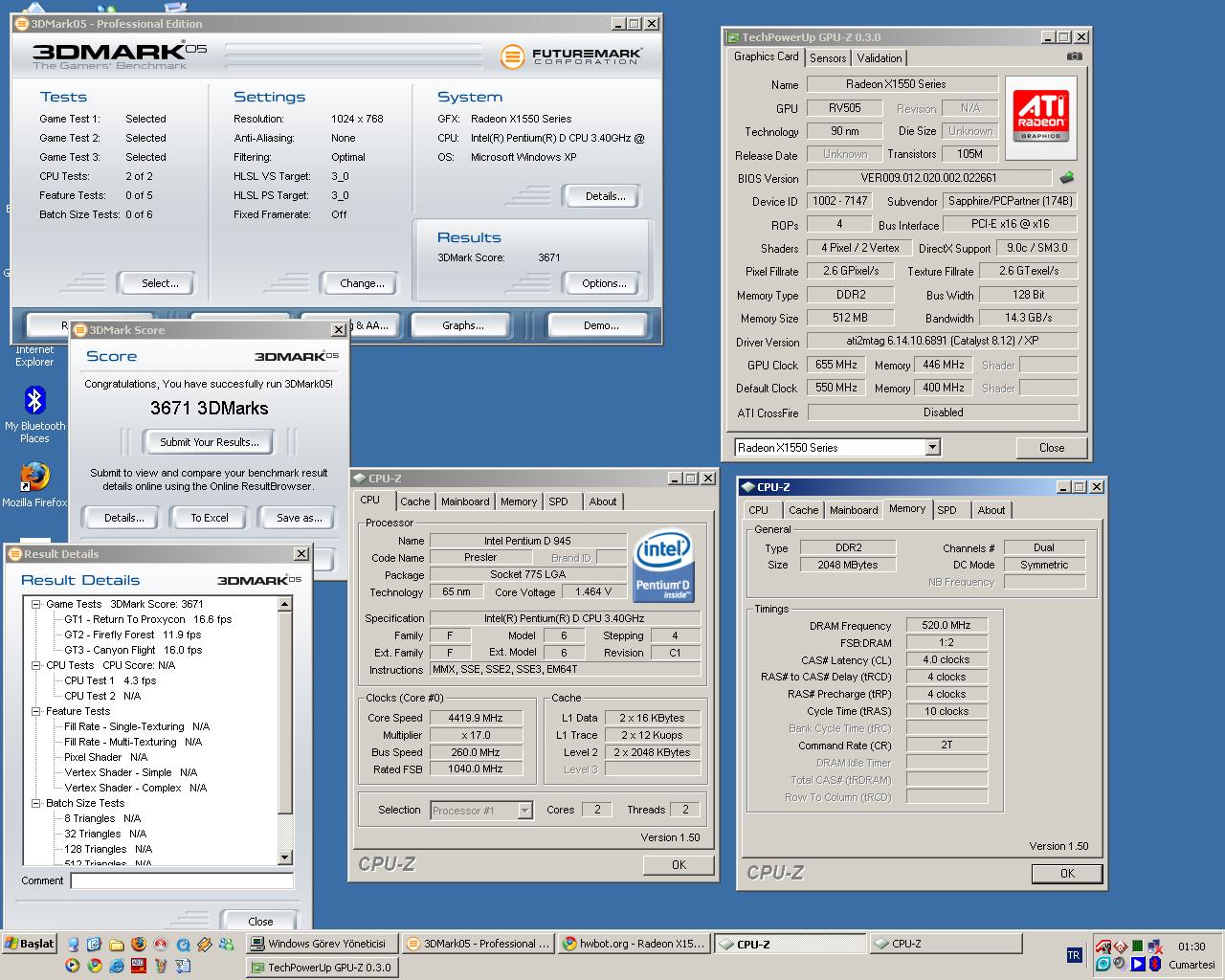The height and width of the screenshot is (980, 1225).
Task: Switch to TechPowerUp GPU-Z taskbar item
Action: [x=323, y=968]
